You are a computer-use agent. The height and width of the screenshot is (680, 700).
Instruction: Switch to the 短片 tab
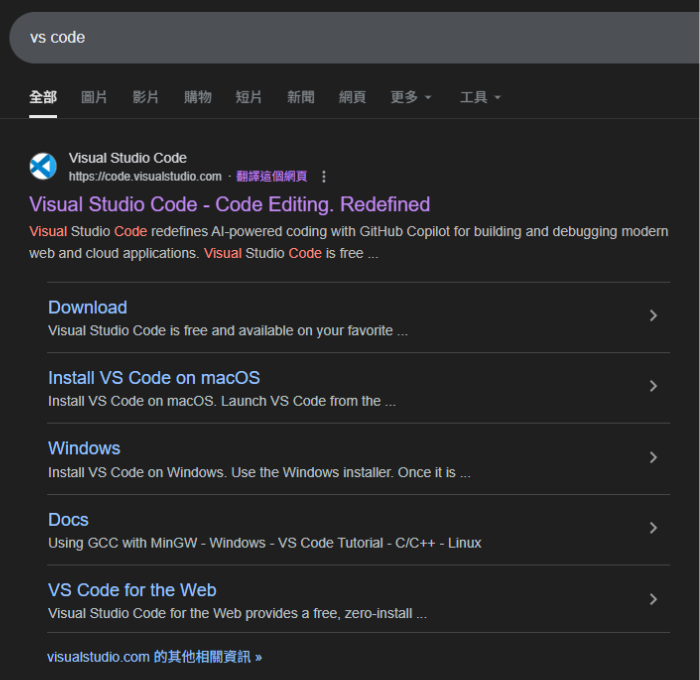[x=249, y=97]
